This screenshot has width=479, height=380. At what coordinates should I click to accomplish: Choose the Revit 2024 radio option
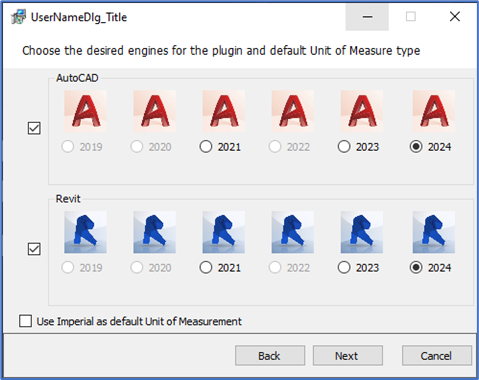[x=416, y=267]
